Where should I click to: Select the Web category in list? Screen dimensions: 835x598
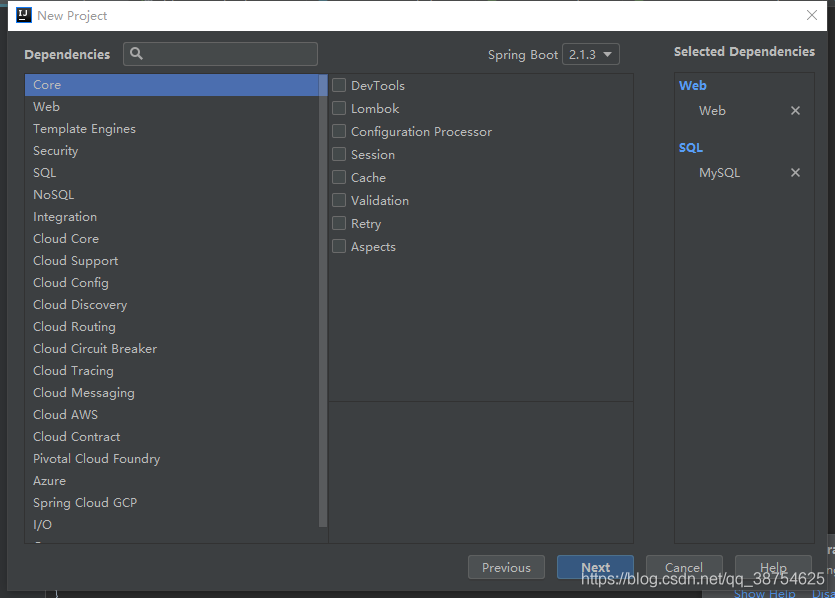pos(171,107)
